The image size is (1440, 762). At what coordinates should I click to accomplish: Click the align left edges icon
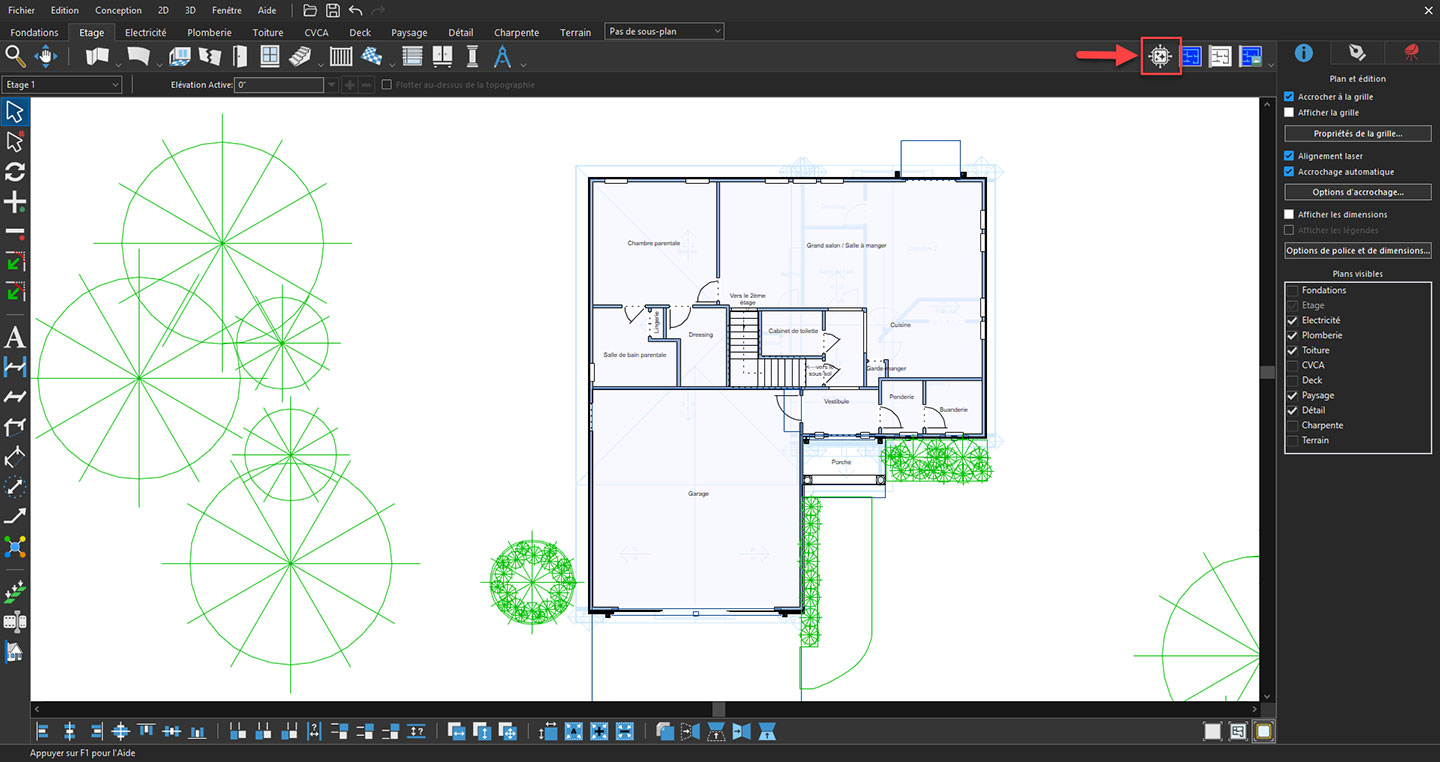43,732
